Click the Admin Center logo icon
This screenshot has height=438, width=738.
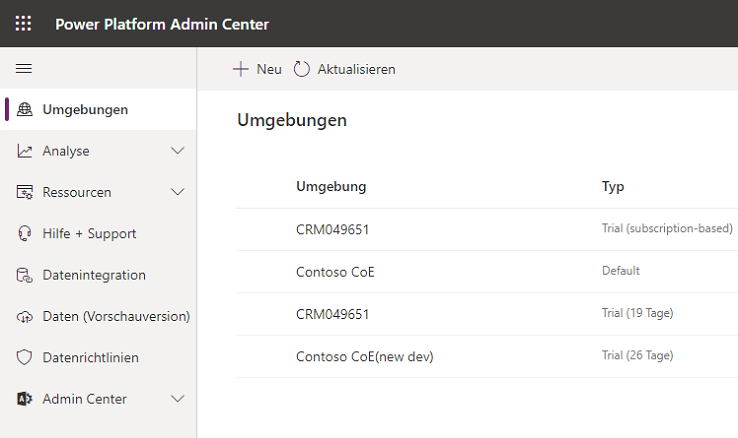(24, 399)
